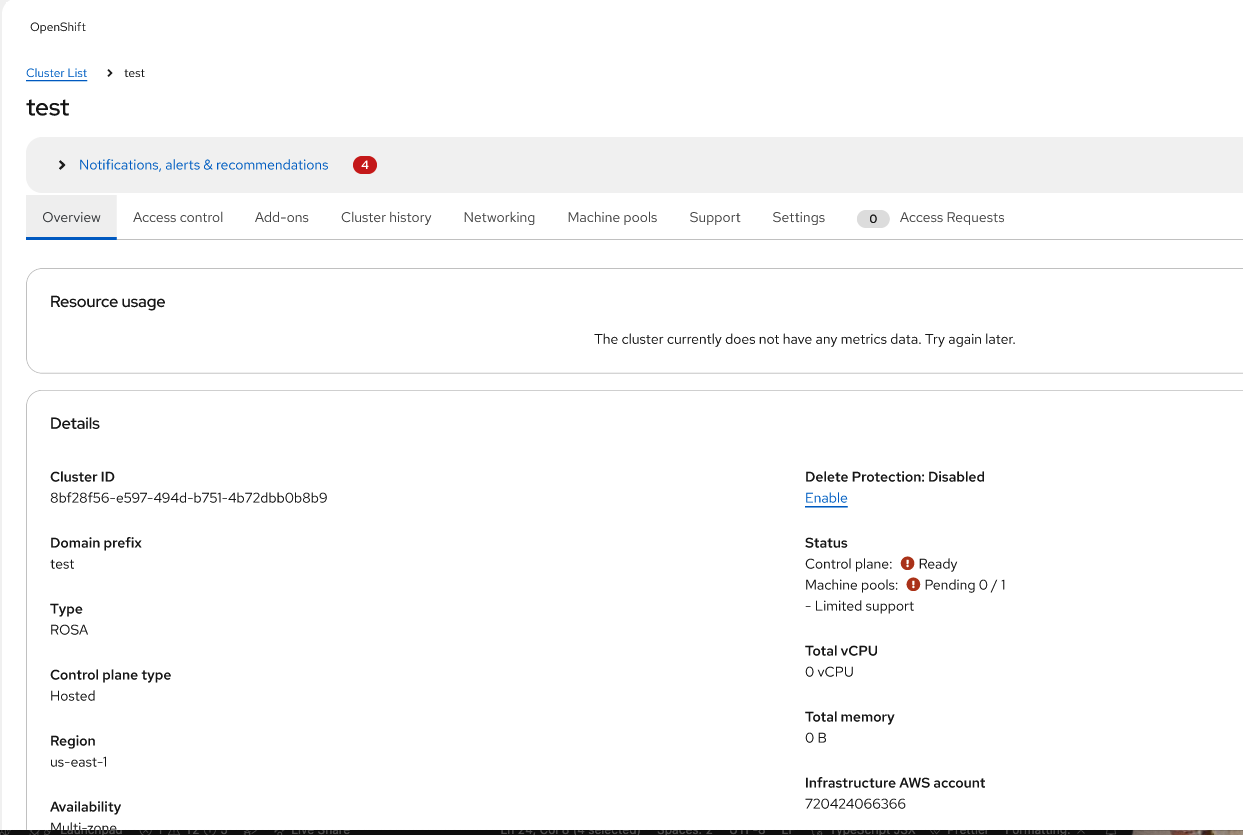
Task: Click the Domain prefix label
Action: [96, 543]
